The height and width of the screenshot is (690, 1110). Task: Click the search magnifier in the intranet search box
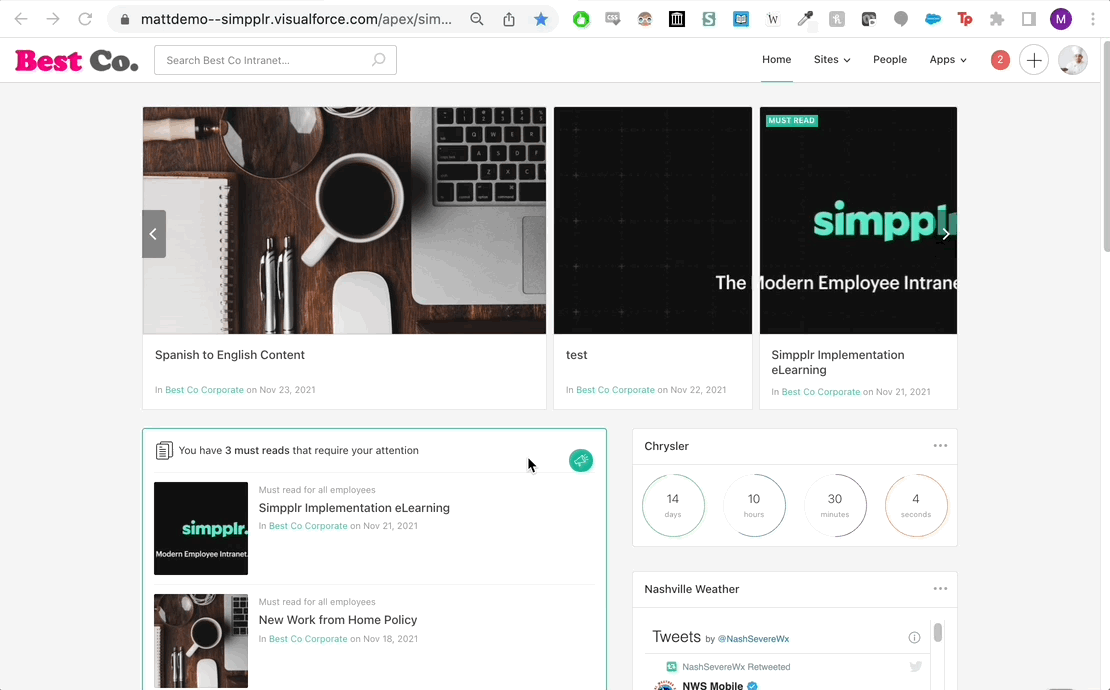pos(379,60)
